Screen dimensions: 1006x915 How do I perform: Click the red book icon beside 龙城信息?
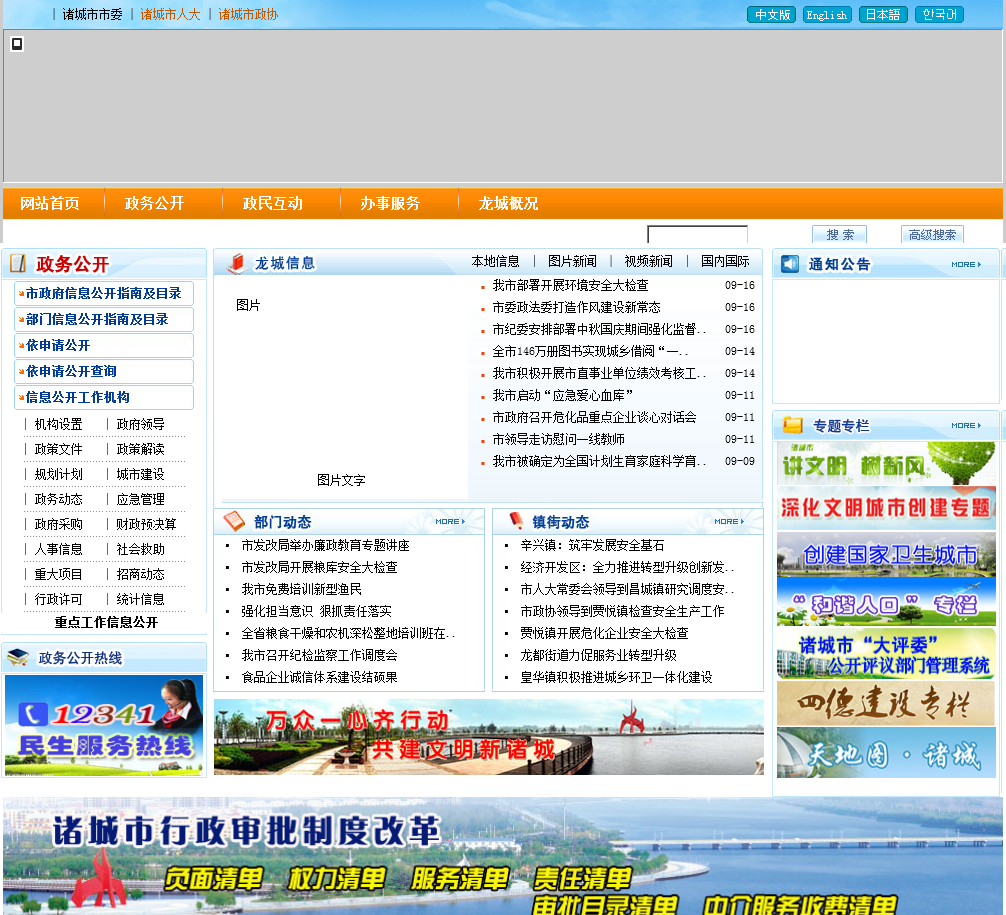click(236, 263)
